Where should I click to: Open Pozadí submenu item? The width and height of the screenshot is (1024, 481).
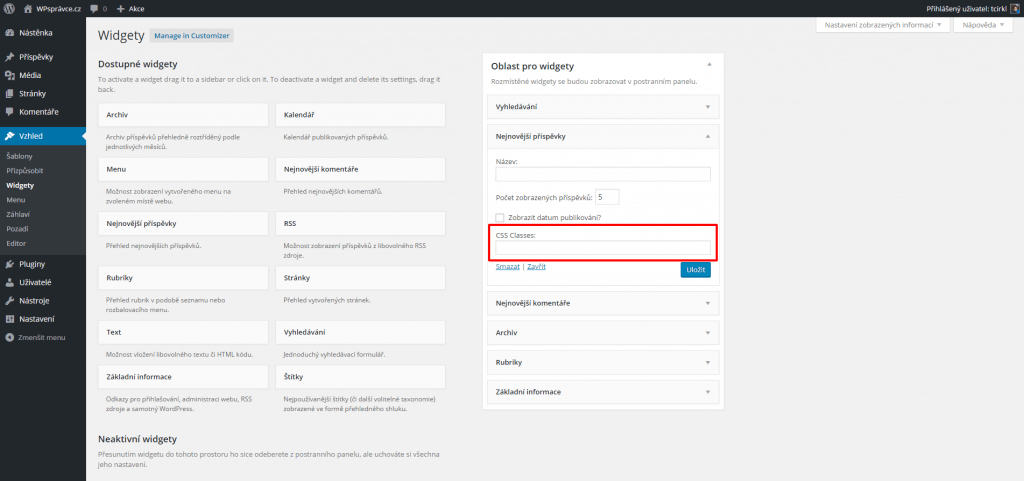[18, 229]
